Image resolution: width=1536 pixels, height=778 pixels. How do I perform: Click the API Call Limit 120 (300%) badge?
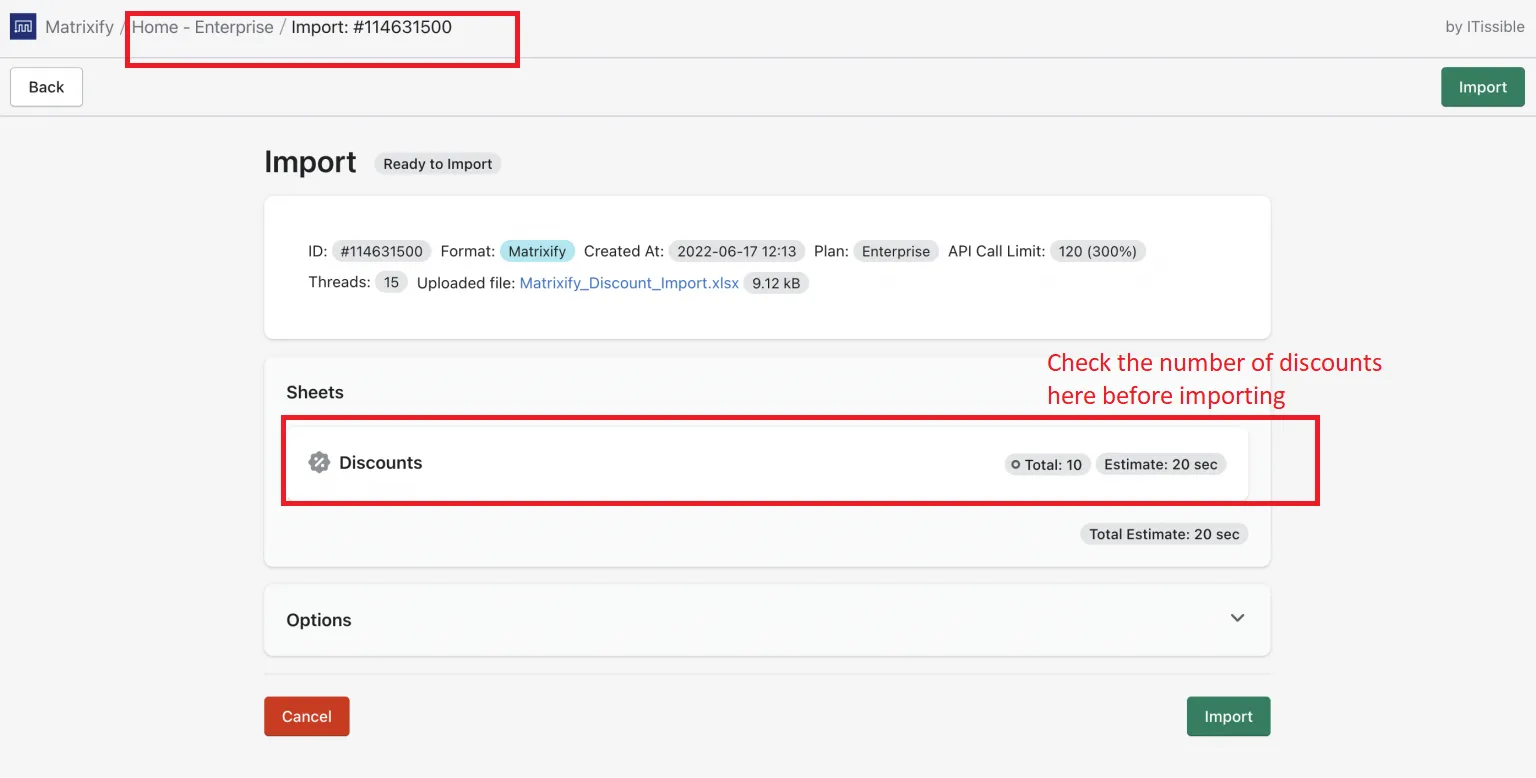point(1098,251)
